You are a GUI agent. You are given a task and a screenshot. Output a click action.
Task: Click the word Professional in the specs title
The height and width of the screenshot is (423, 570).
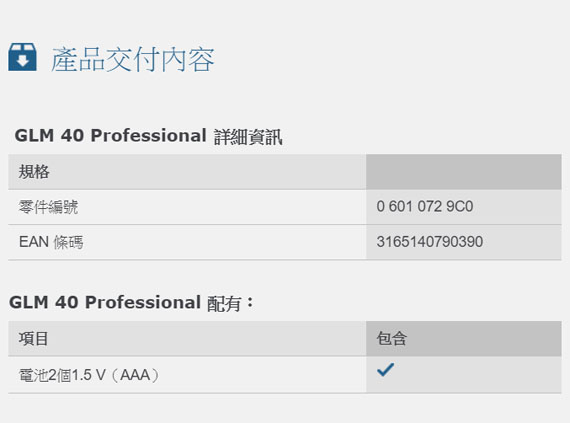pyautogui.click(x=149, y=136)
